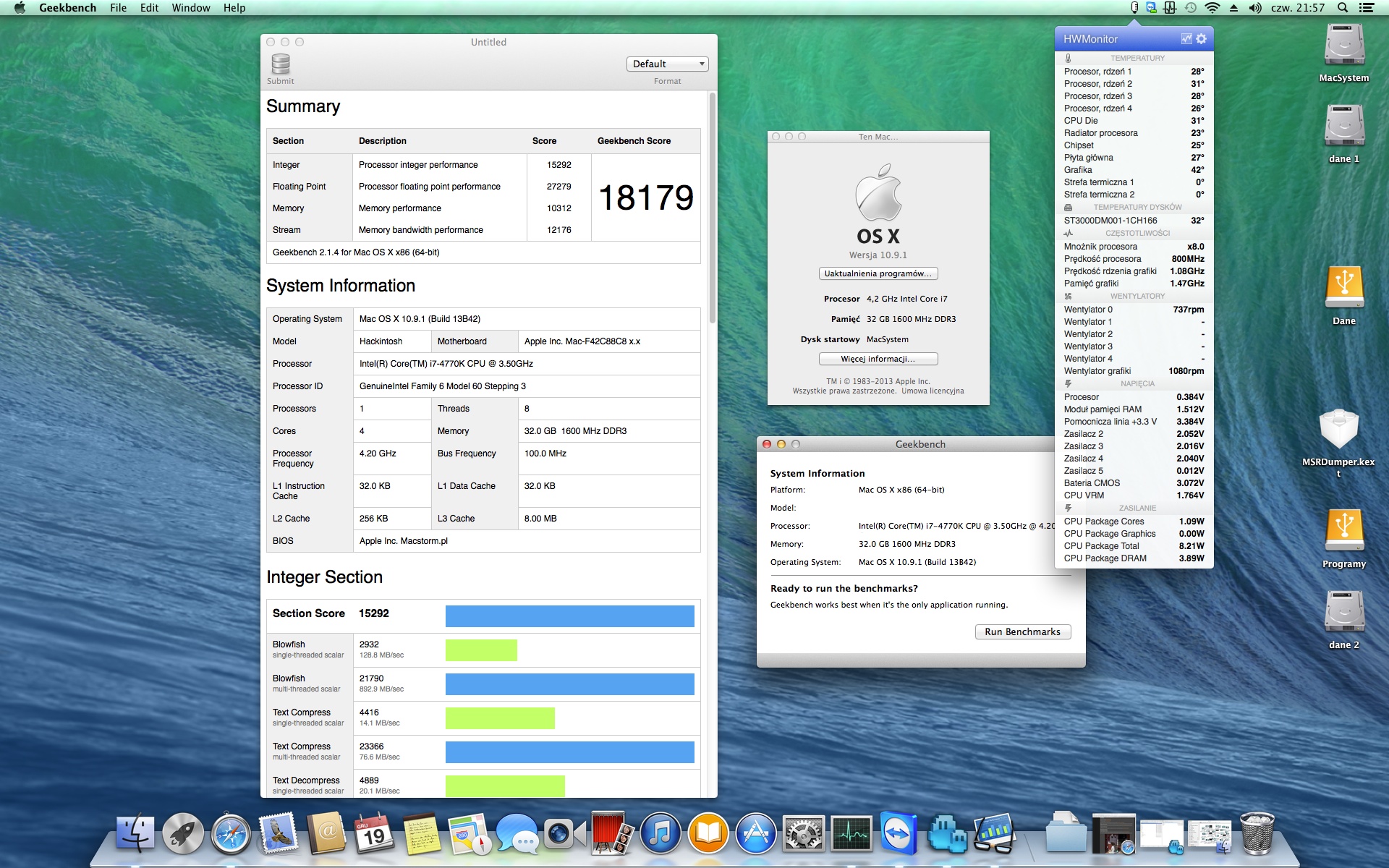Open Notes from the Dock
Image resolution: width=1389 pixels, height=868 pixels.
[422, 834]
